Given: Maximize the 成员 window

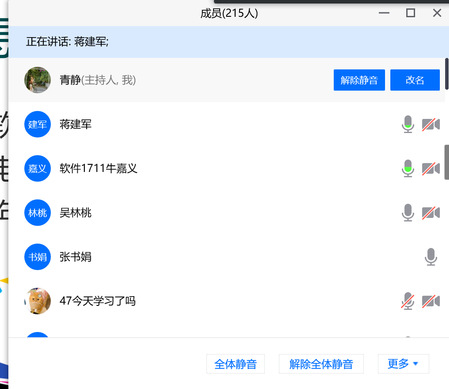Looking at the screenshot, I should click(x=410, y=13).
